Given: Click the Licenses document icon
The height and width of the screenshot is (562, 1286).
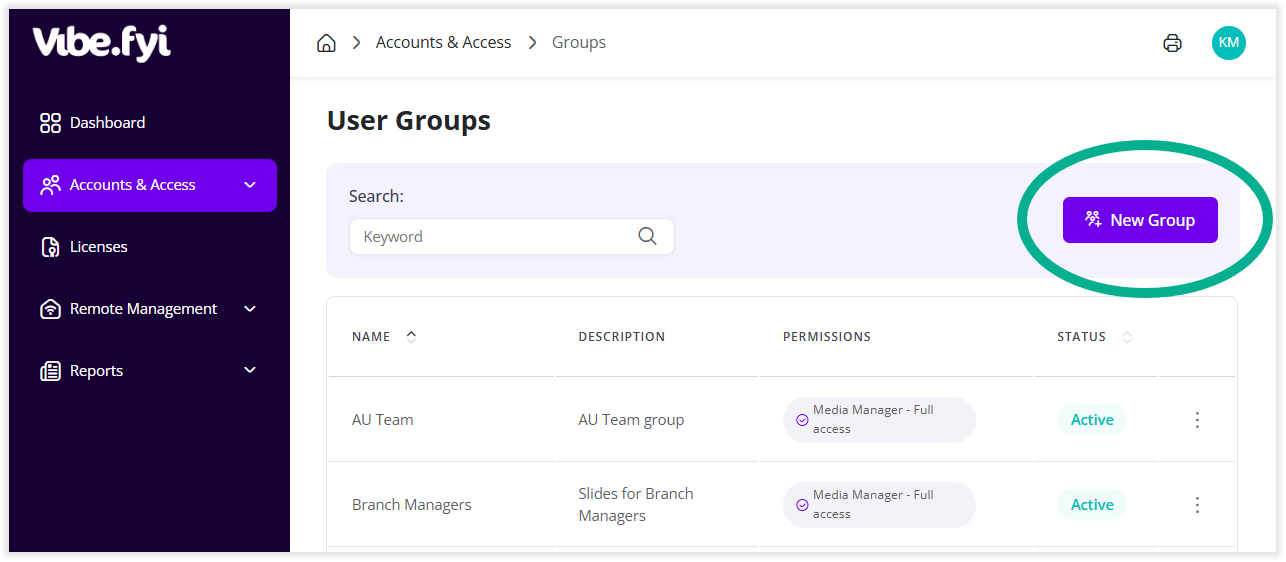Looking at the screenshot, I should [x=50, y=247].
